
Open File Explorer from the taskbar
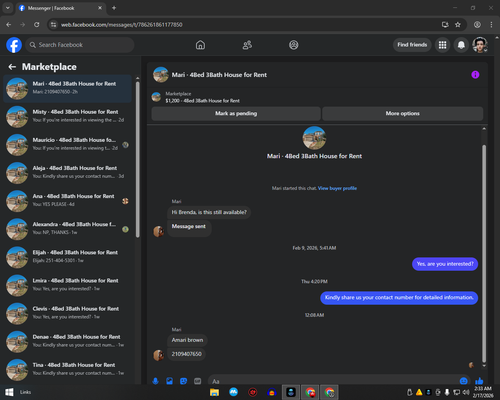(x=214, y=392)
